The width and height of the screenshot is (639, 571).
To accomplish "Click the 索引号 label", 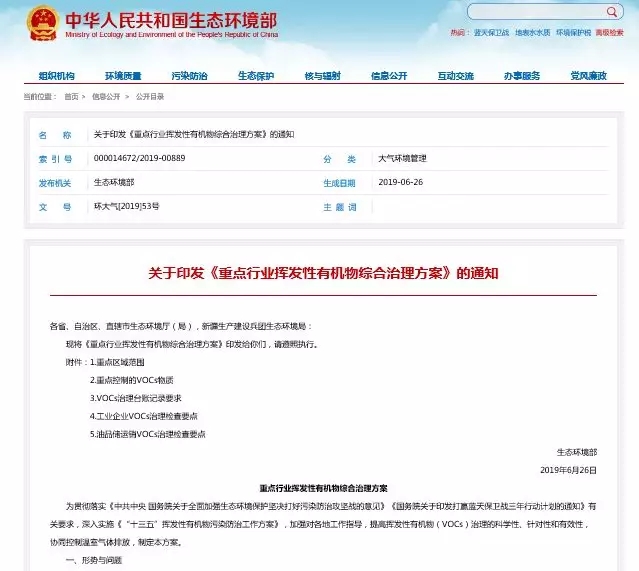I will coord(55,159).
